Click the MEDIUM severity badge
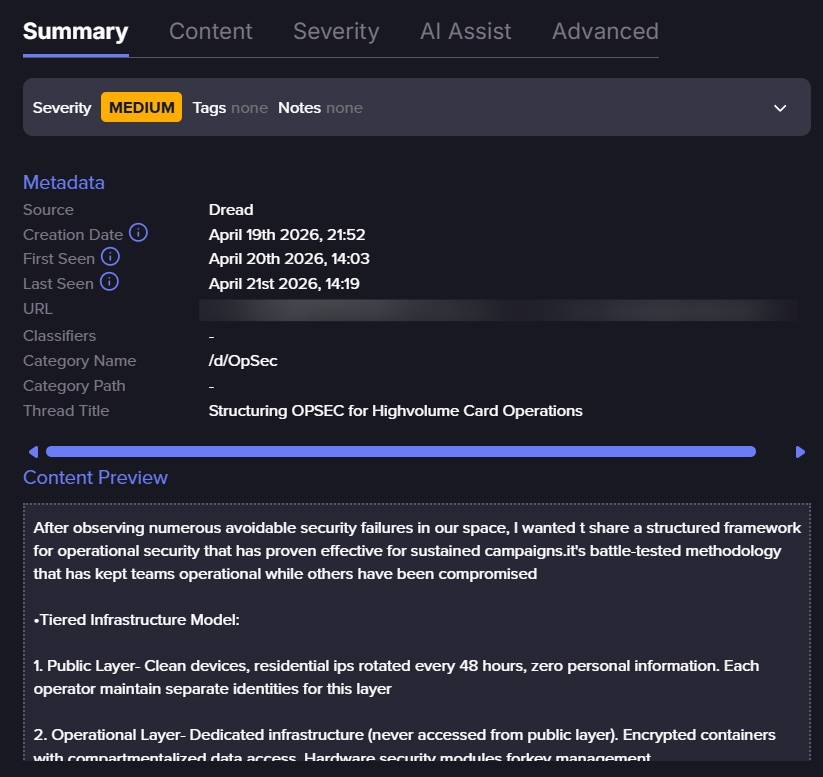The height and width of the screenshot is (777, 823). click(x=141, y=107)
